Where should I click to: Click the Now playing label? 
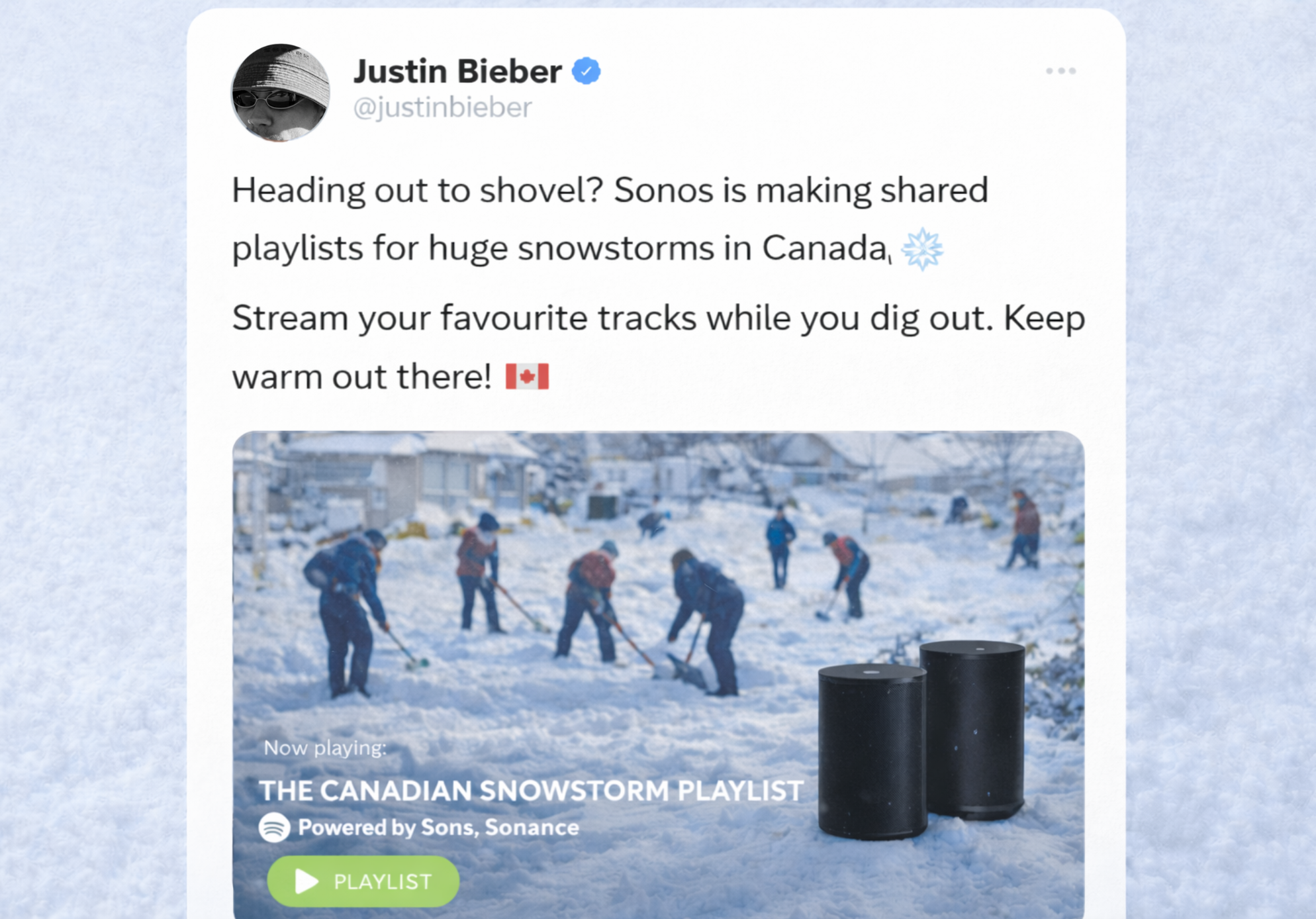tap(325, 748)
